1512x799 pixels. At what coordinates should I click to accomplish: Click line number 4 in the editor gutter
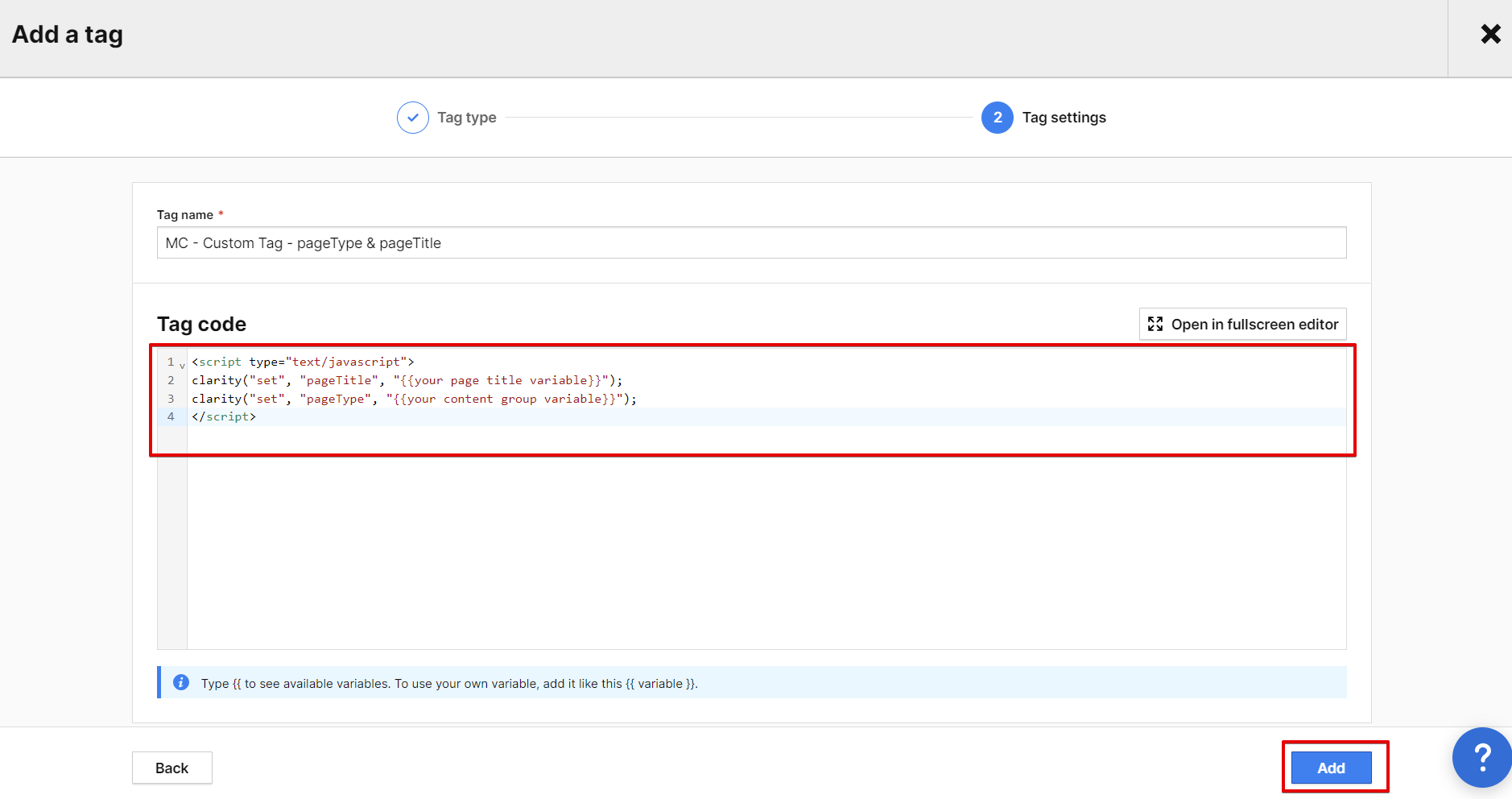tap(171, 416)
